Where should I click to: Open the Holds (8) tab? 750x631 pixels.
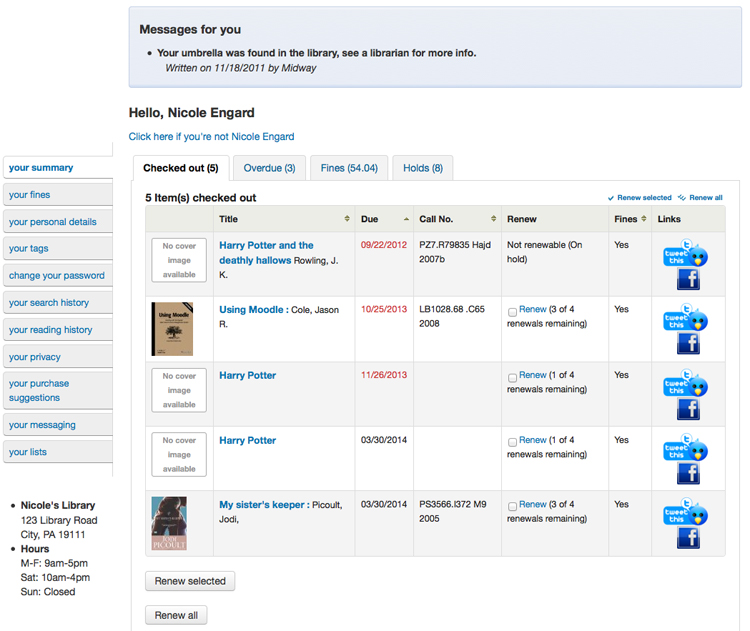tap(422, 168)
